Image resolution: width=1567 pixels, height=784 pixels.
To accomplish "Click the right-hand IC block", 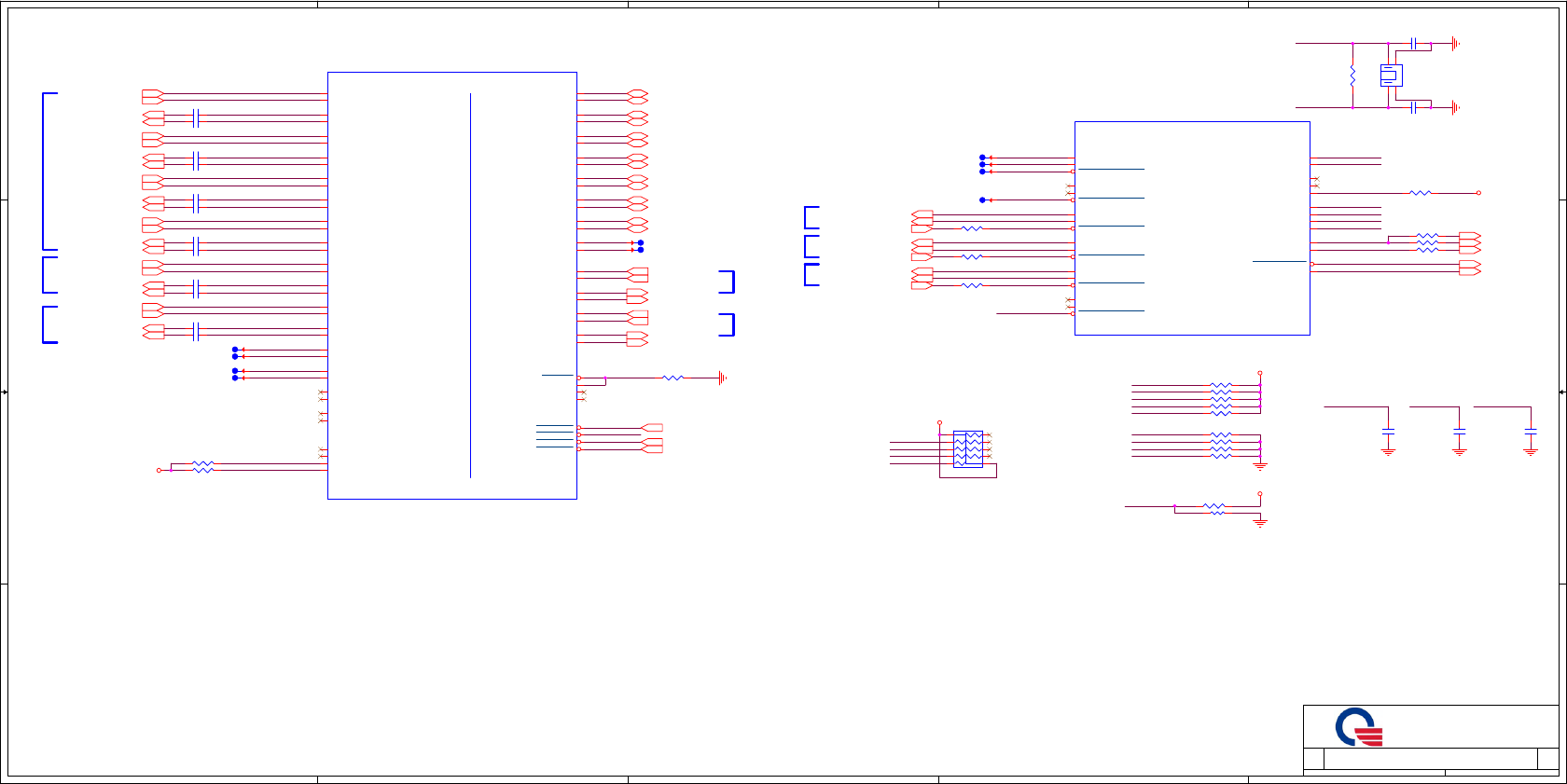I will [x=1192, y=228].
